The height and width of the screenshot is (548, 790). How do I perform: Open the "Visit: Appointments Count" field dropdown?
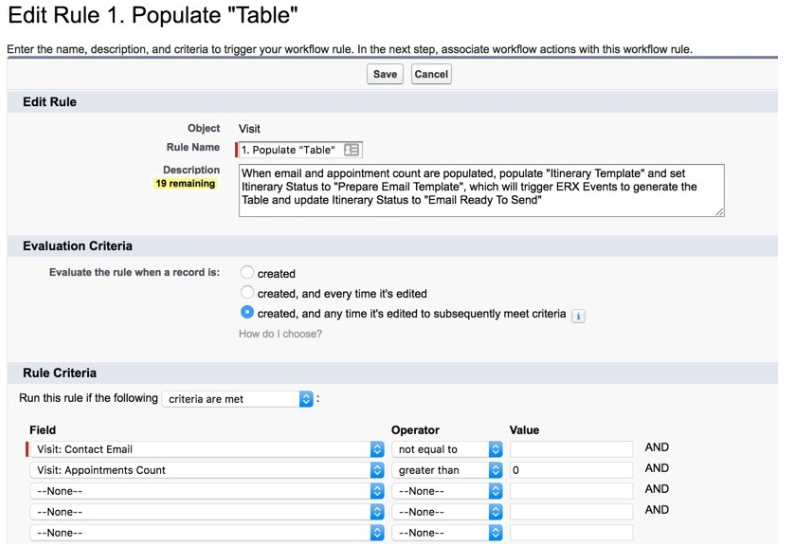pyautogui.click(x=205, y=470)
